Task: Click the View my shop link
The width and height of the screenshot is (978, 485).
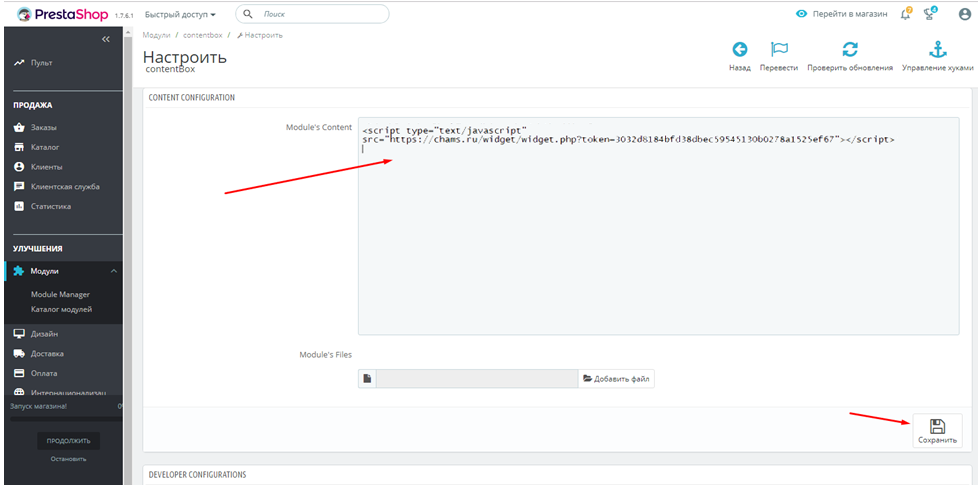Action: tap(841, 14)
